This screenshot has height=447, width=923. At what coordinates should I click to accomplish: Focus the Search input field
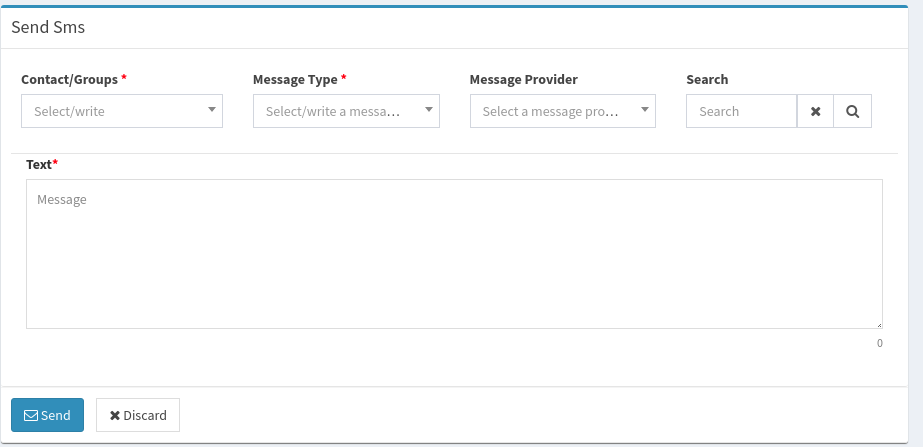[742, 111]
